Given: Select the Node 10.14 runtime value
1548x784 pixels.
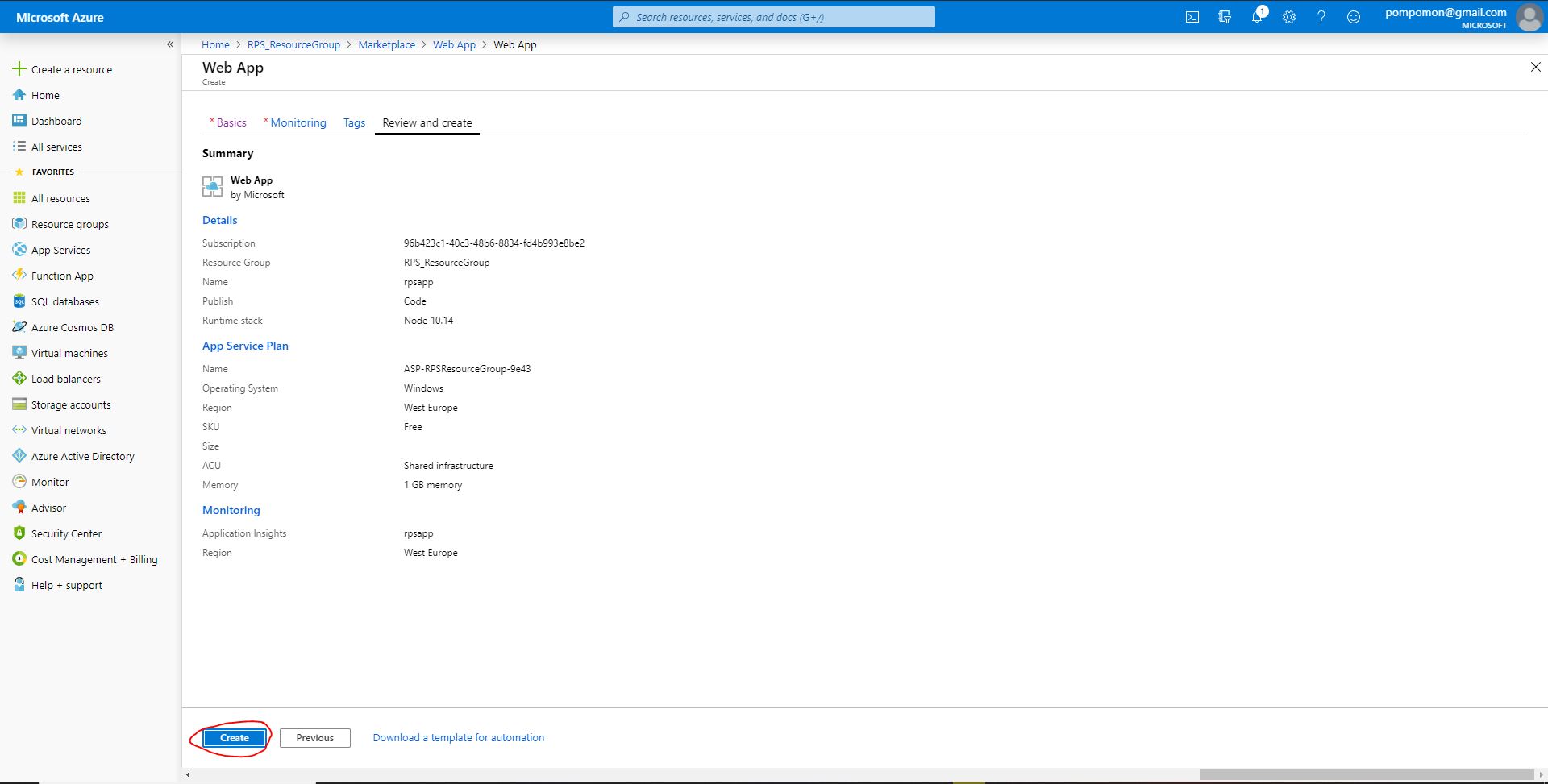Looking at the screenshot, I should click(x=428, y=321).
